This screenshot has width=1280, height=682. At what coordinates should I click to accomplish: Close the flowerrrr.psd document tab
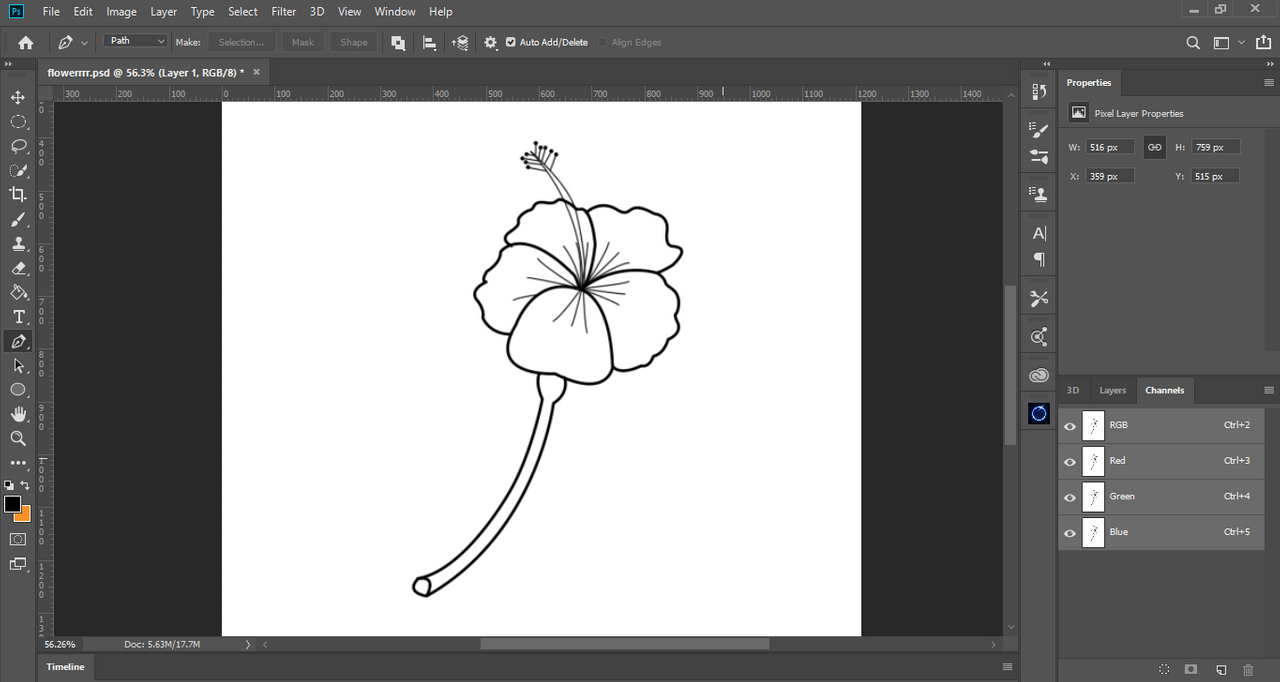256,72
